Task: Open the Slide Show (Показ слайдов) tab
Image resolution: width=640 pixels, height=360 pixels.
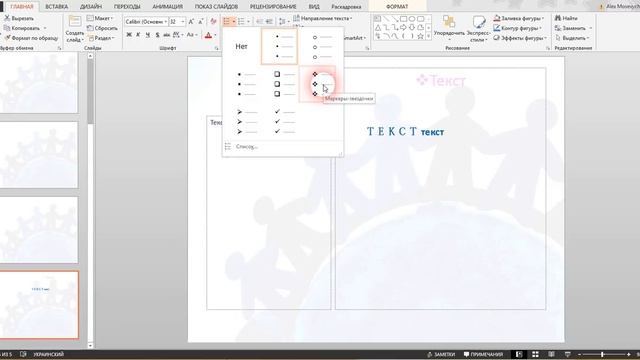Action: [x=216, y=7]
